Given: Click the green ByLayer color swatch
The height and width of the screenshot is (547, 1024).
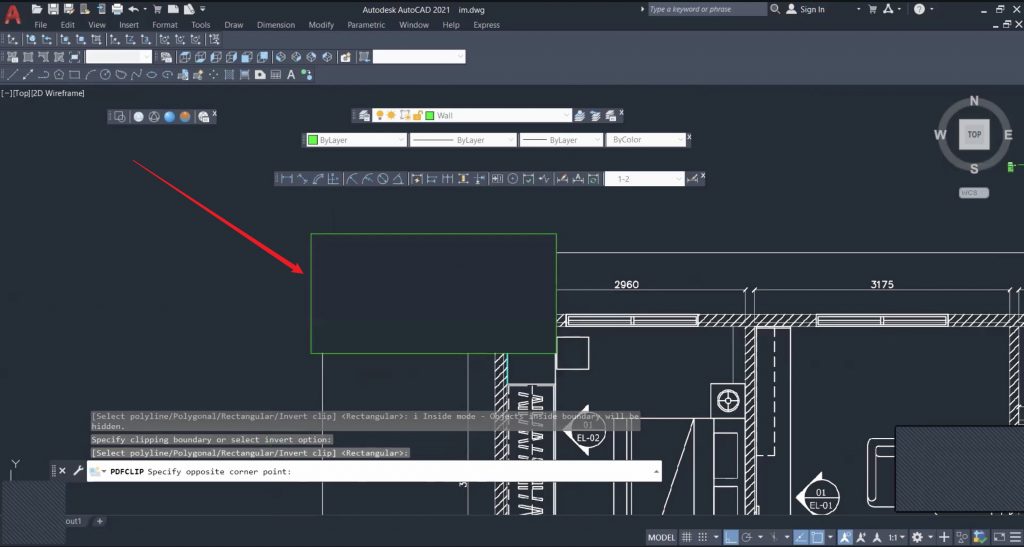Looking at the screenshot, I should coord(313,140).
